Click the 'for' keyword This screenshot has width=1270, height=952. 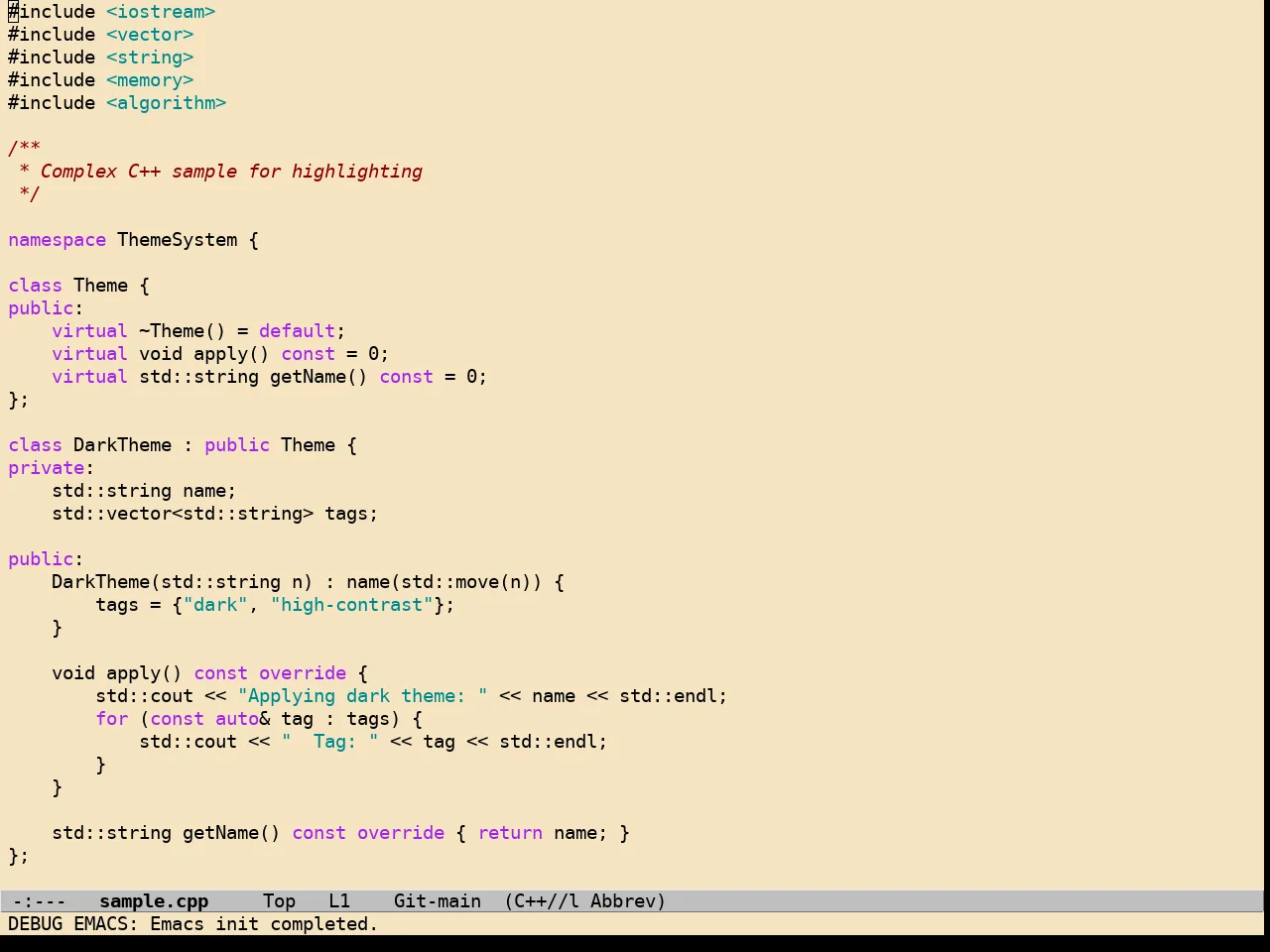click(112, 719)
